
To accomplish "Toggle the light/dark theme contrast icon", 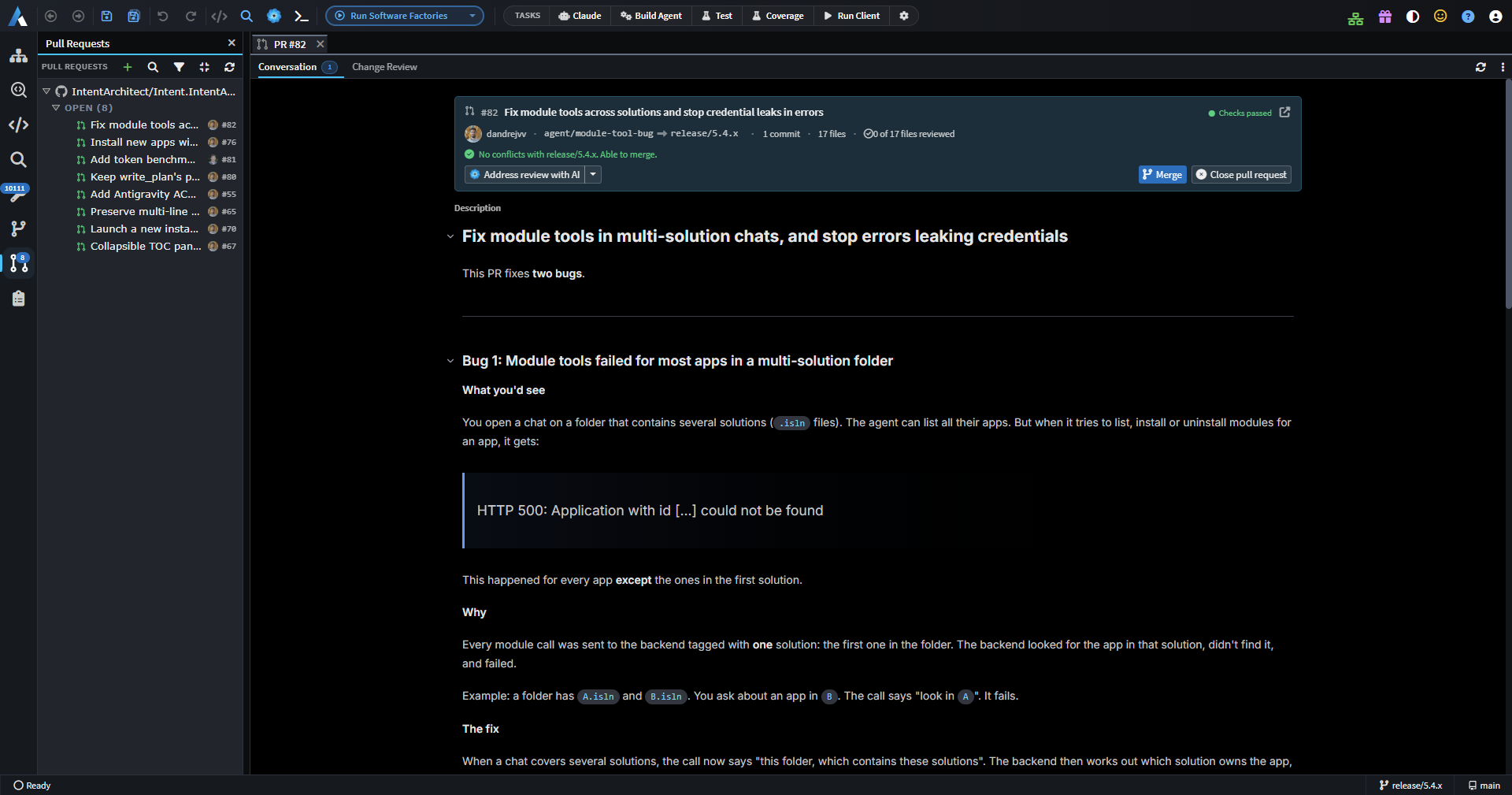I will pos(1413,17).
